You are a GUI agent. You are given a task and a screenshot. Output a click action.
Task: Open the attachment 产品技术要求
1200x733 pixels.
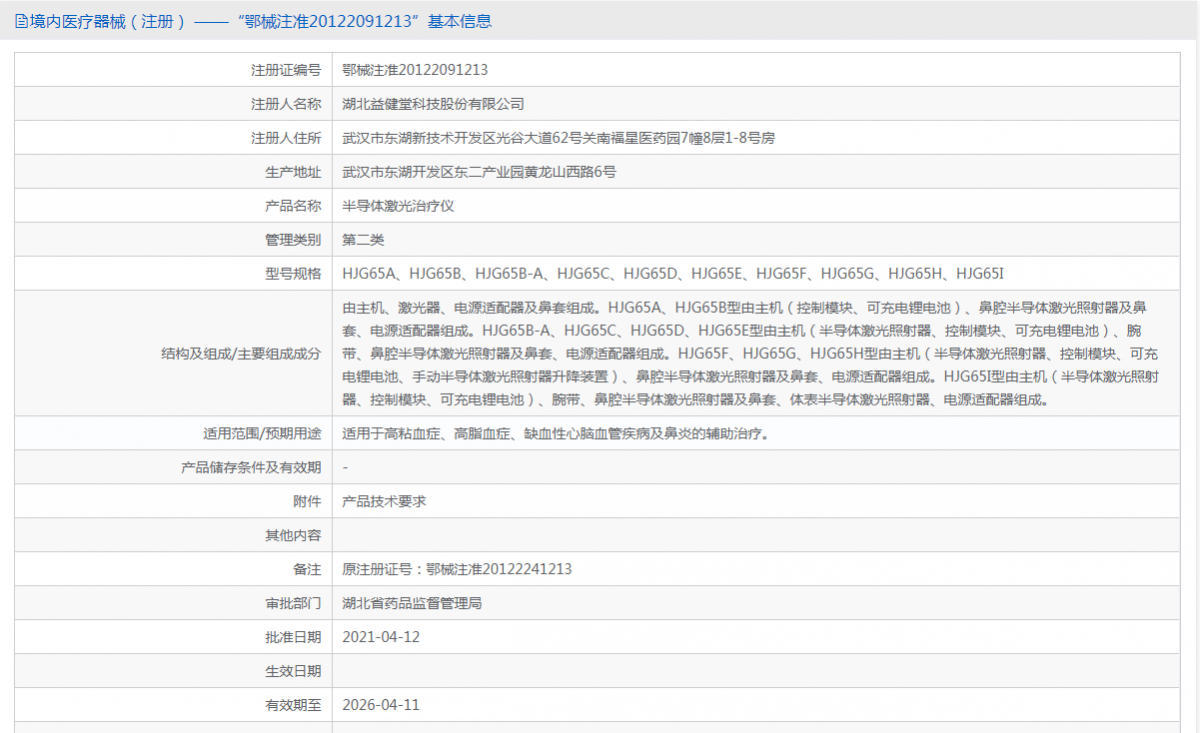pos(384,502)
